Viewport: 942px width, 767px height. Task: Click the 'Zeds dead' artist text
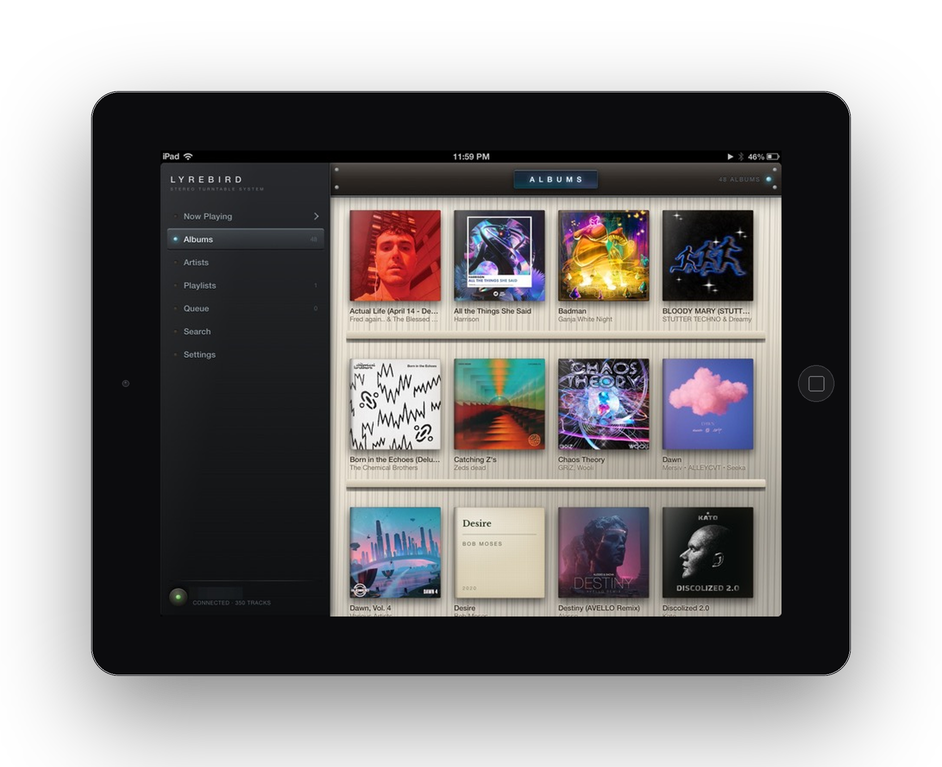click(x=470, y=467)
